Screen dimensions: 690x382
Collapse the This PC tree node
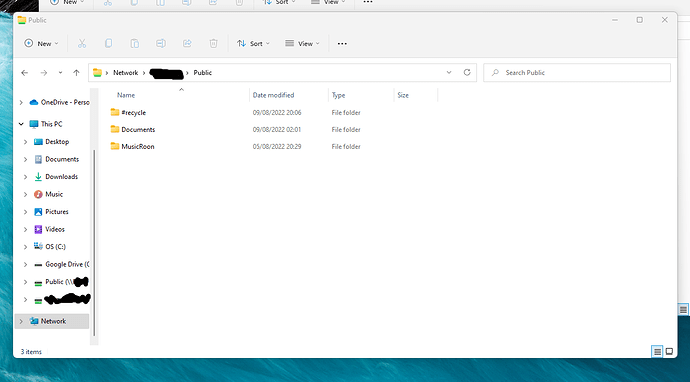21,124
